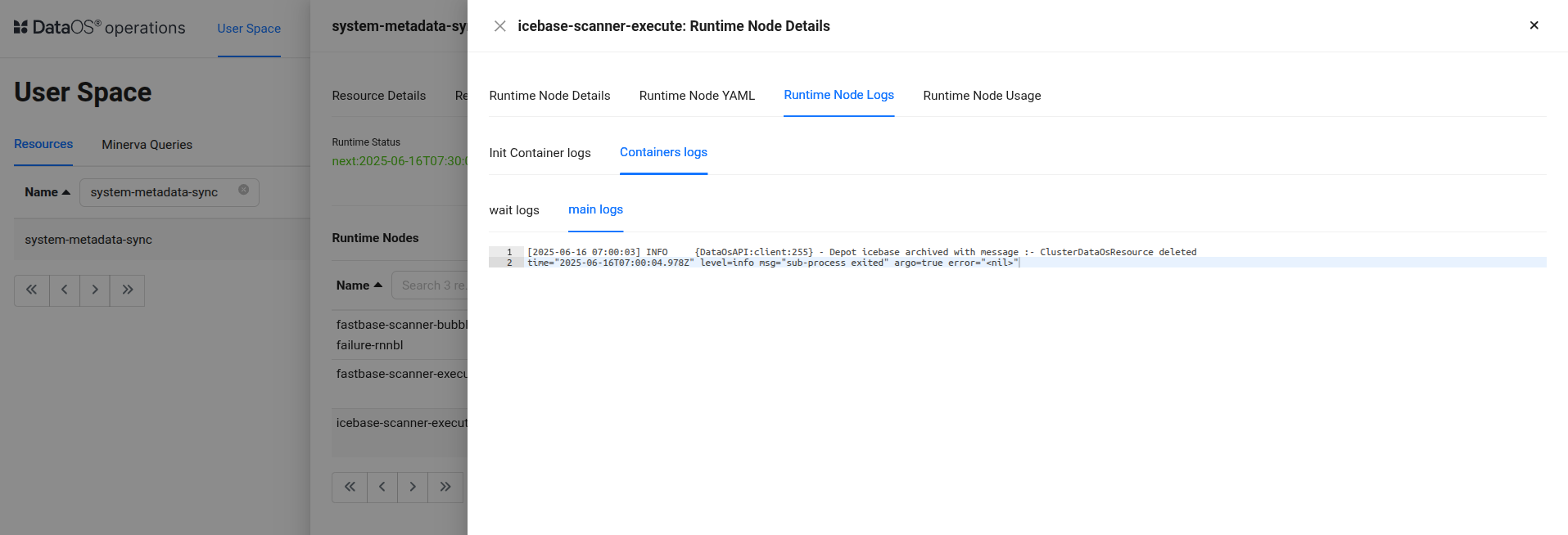Clear the system-metadata-sync name filter
The width and height of the screenshot is (1568, 535).
point(243,190)
